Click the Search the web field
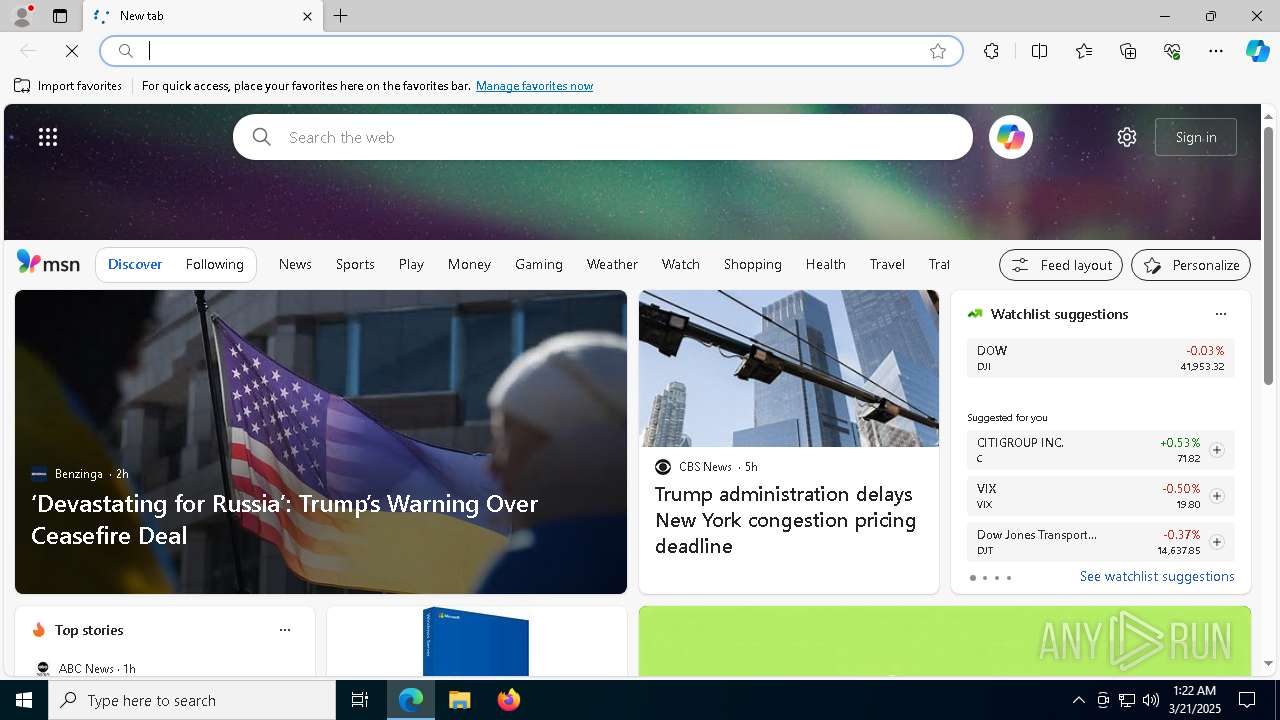This screenshot has height=720, width=1280. (603, 137)
